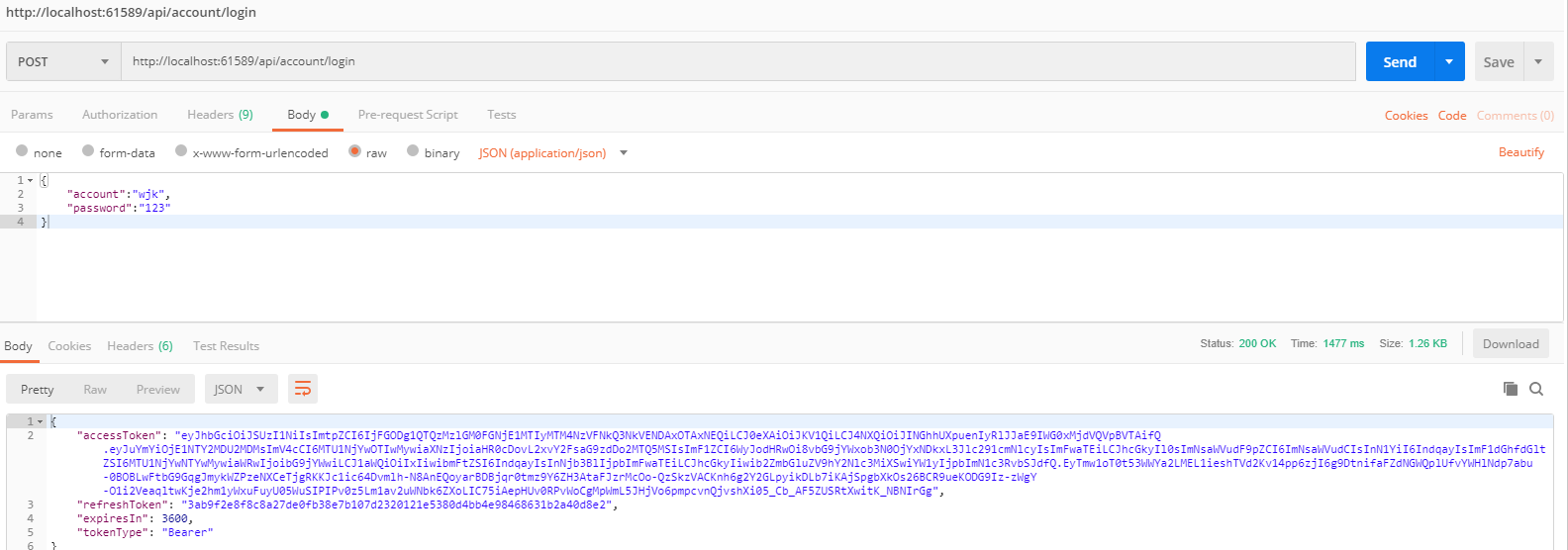Select the request Body tab

(308, 115)
